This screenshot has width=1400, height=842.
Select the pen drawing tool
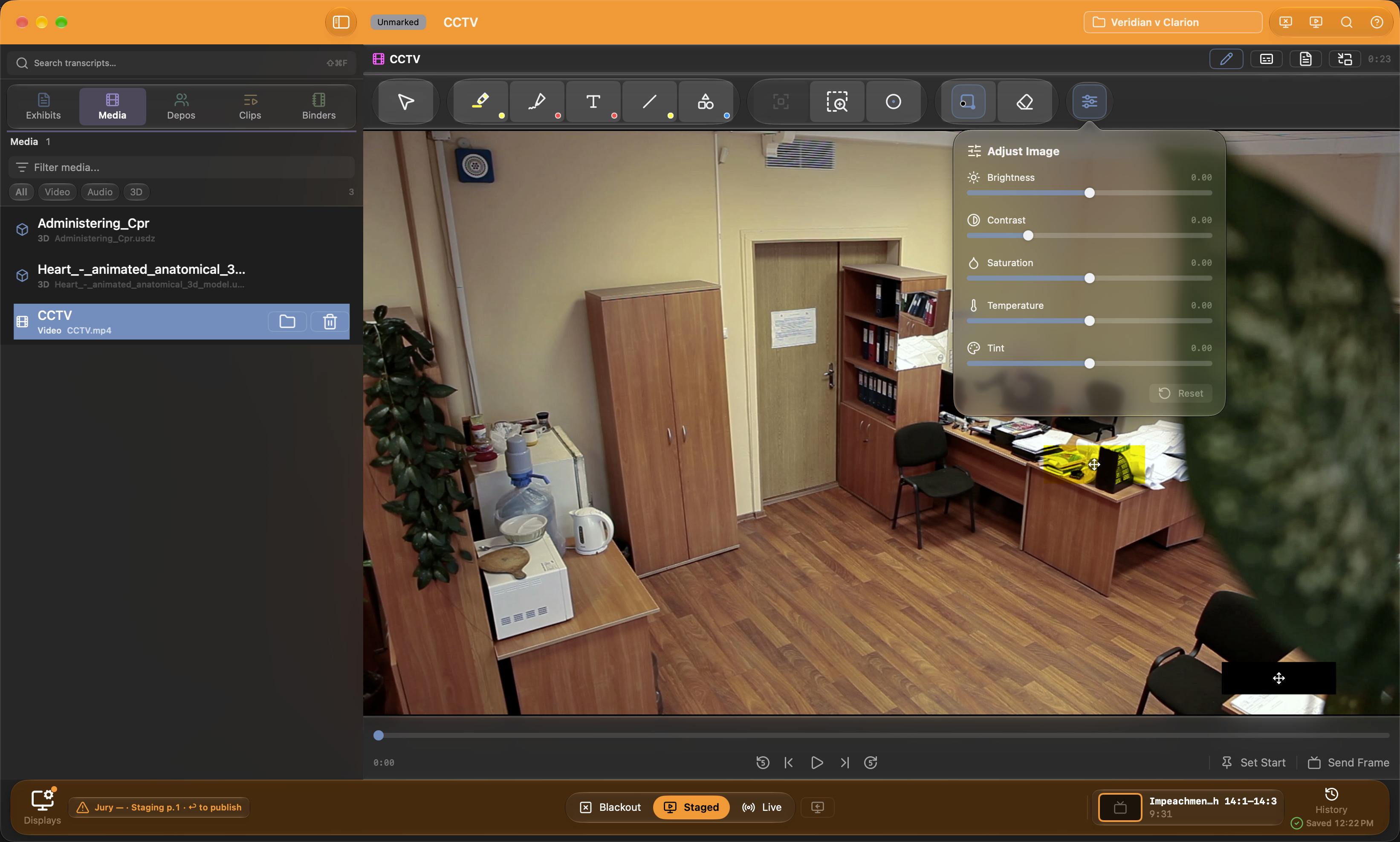click(x=536, y=102)
